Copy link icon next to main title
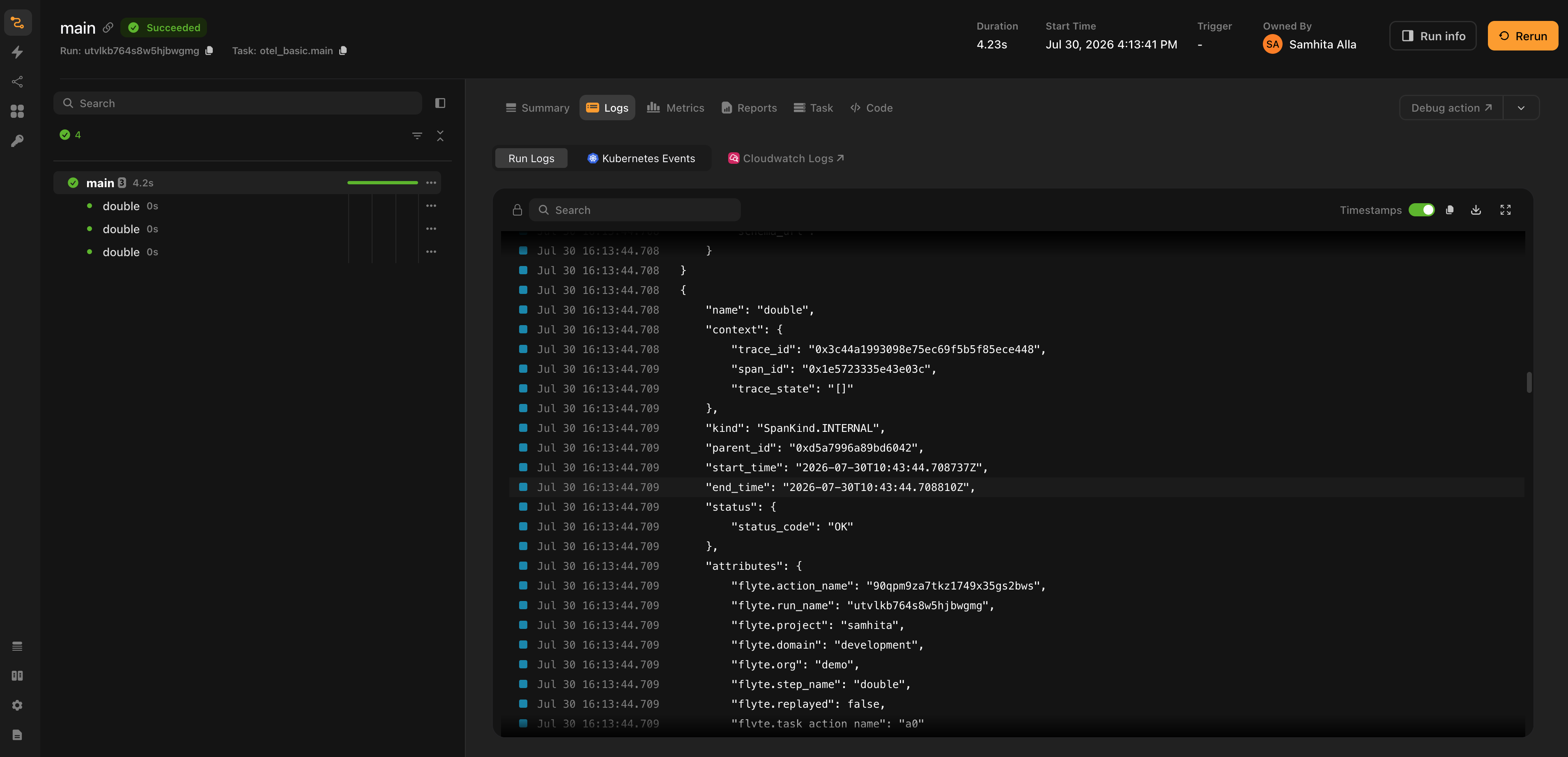Viewport: 1568px width, 757px height. pos(108,28)
